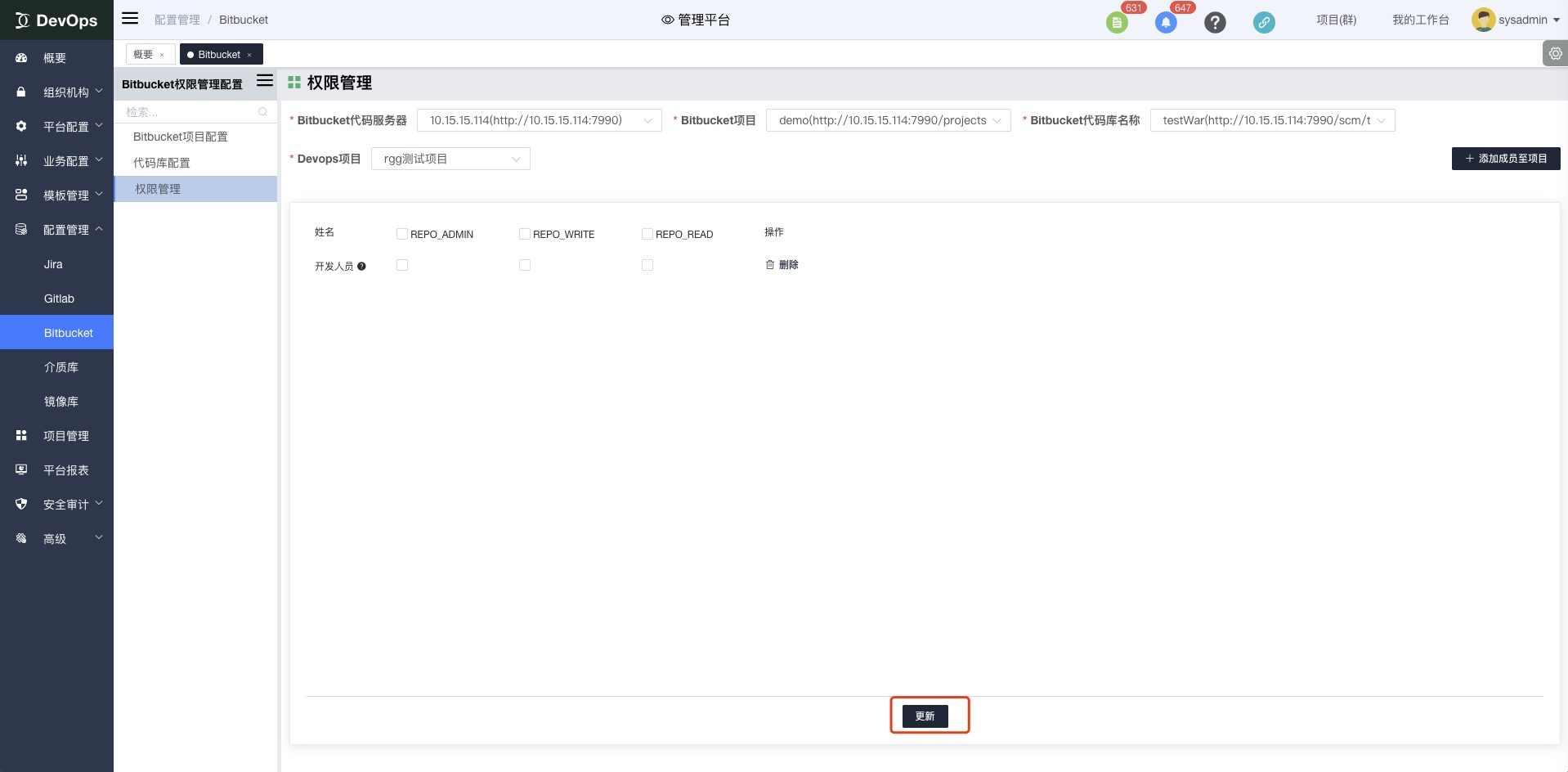Open the Bitbucket代码服务器 dropdown

(540, 120)
